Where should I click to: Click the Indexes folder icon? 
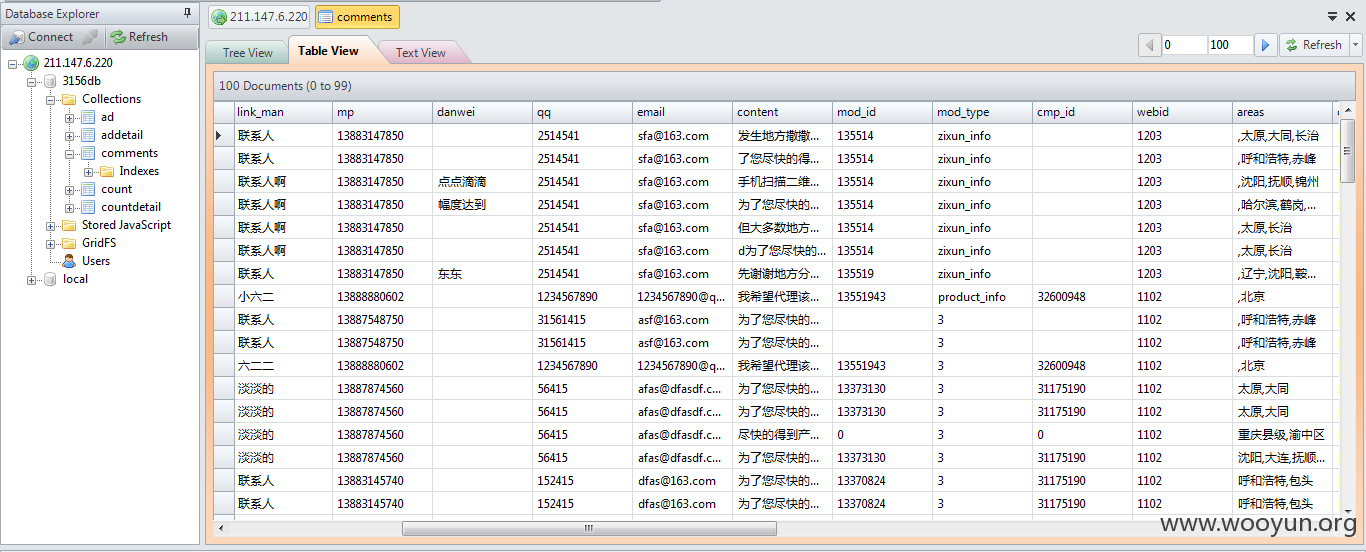click(107, 171)
